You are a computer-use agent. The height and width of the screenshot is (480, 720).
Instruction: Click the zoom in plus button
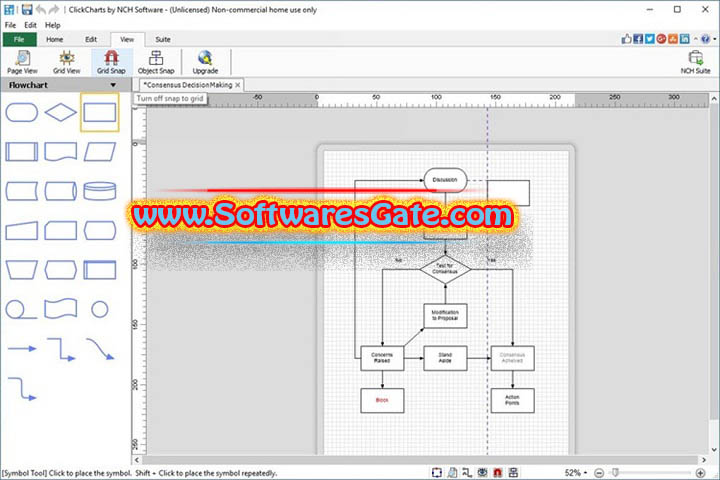tap(700, 473)
